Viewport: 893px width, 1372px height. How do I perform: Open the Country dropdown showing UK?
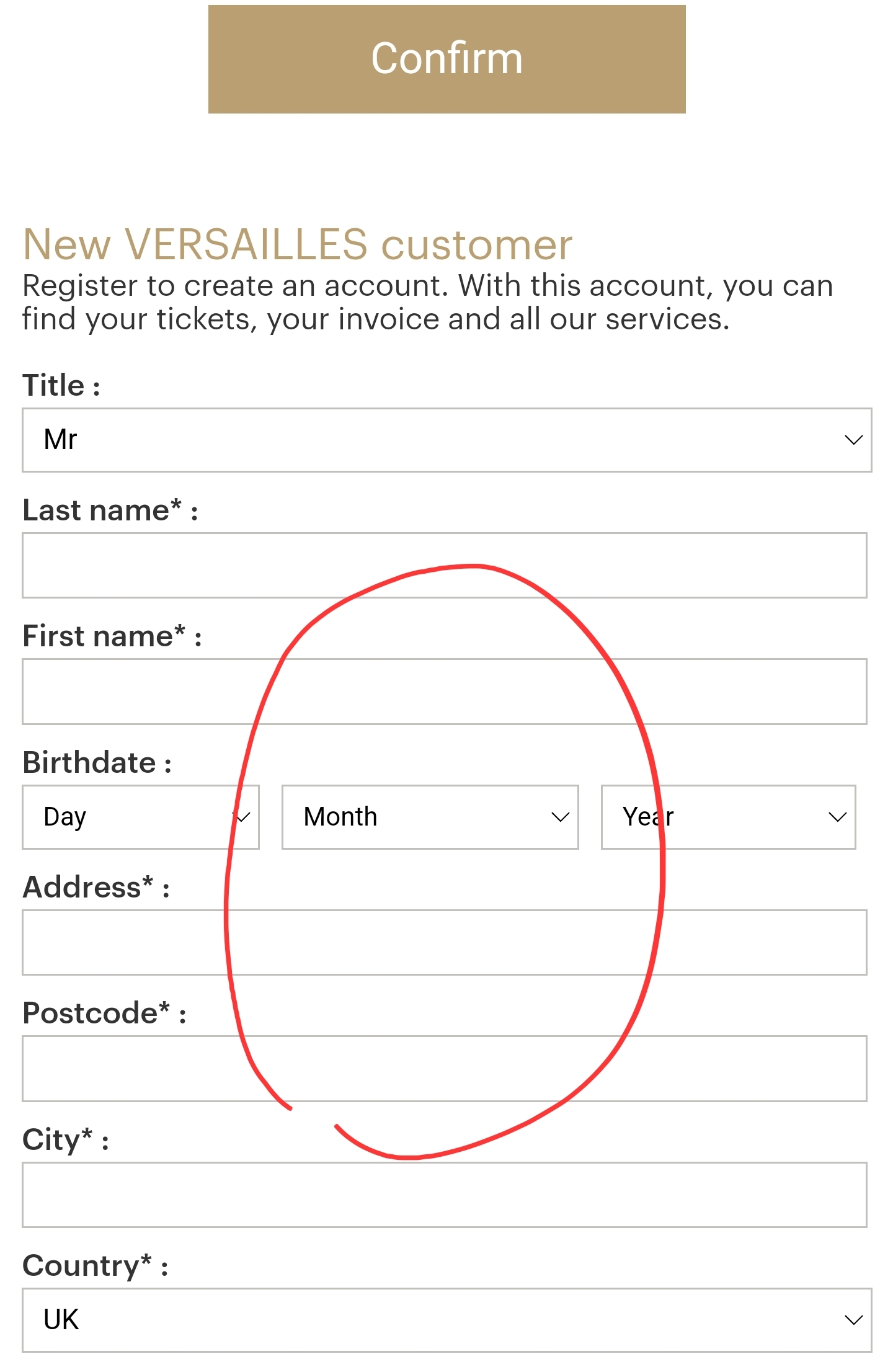(446, 1320)
